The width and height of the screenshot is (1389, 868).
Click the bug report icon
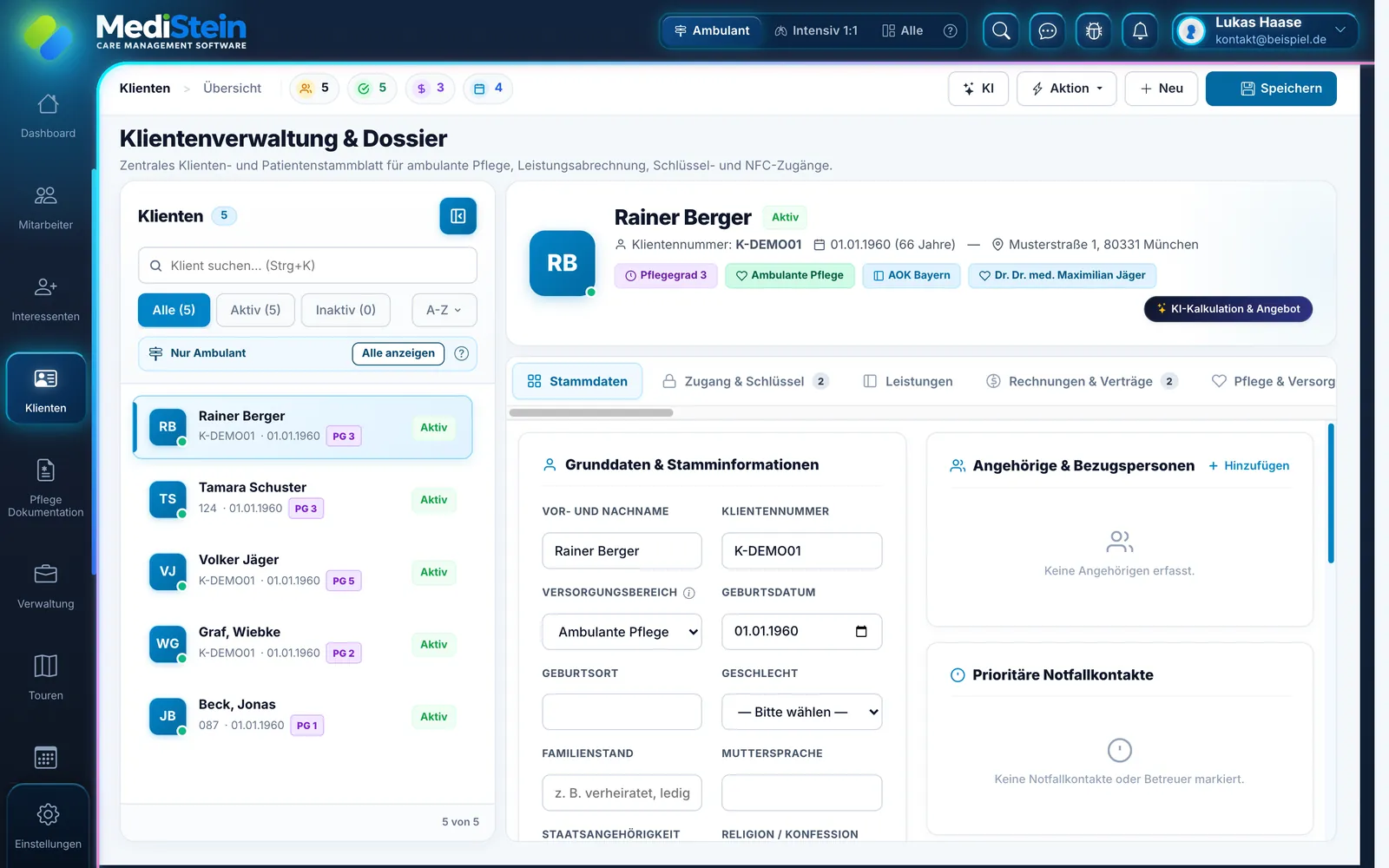[1094, 31]
